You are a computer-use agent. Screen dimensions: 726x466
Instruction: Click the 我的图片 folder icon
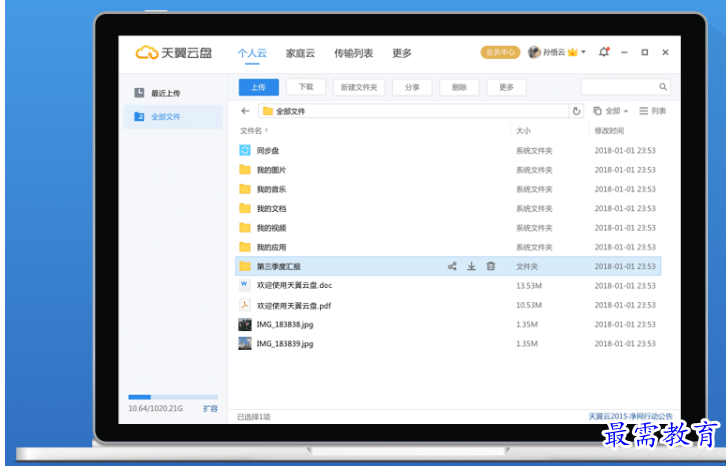click(x=245, y=170)
